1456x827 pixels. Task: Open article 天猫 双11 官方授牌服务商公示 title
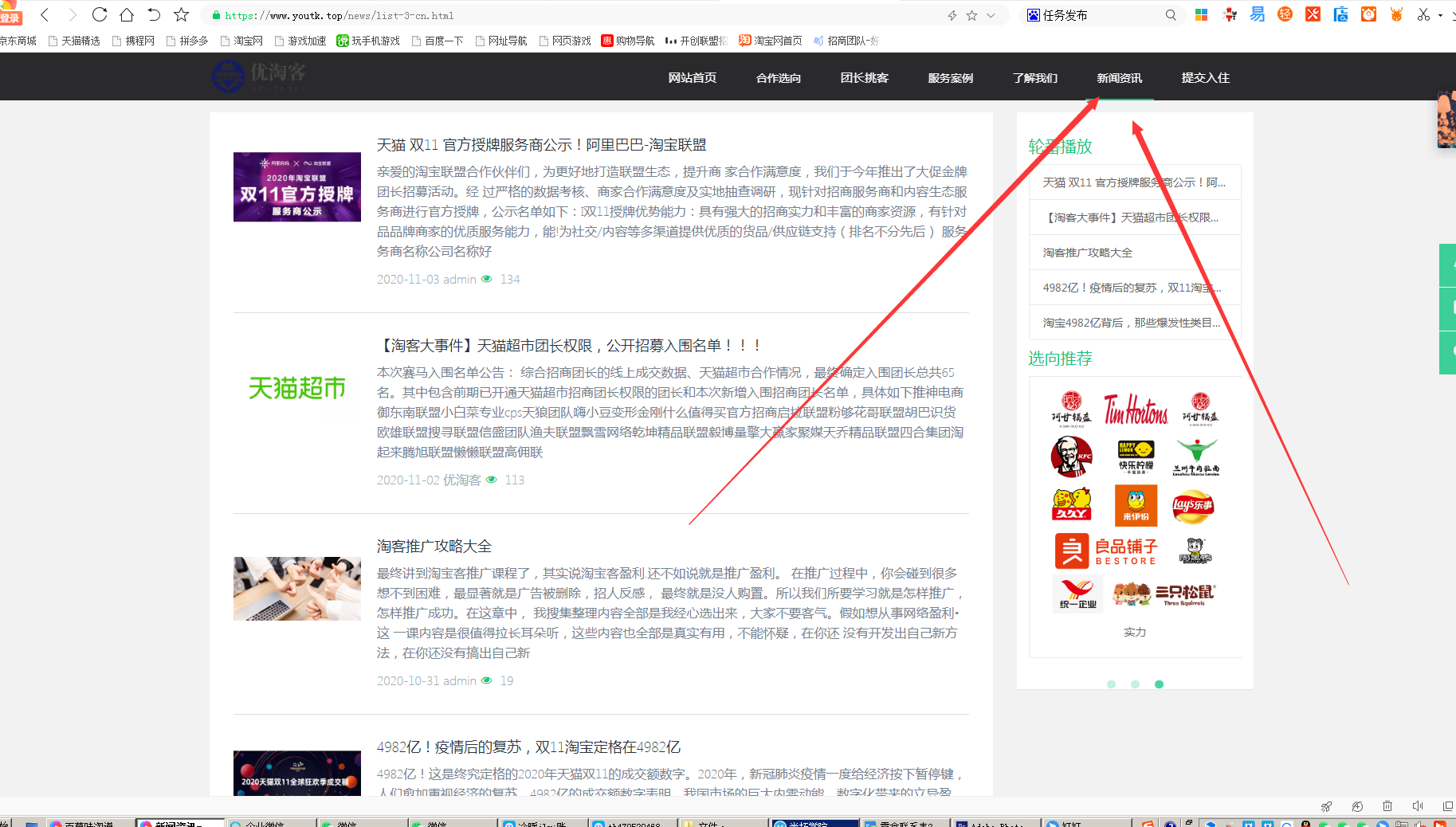[x=541, y=145]
